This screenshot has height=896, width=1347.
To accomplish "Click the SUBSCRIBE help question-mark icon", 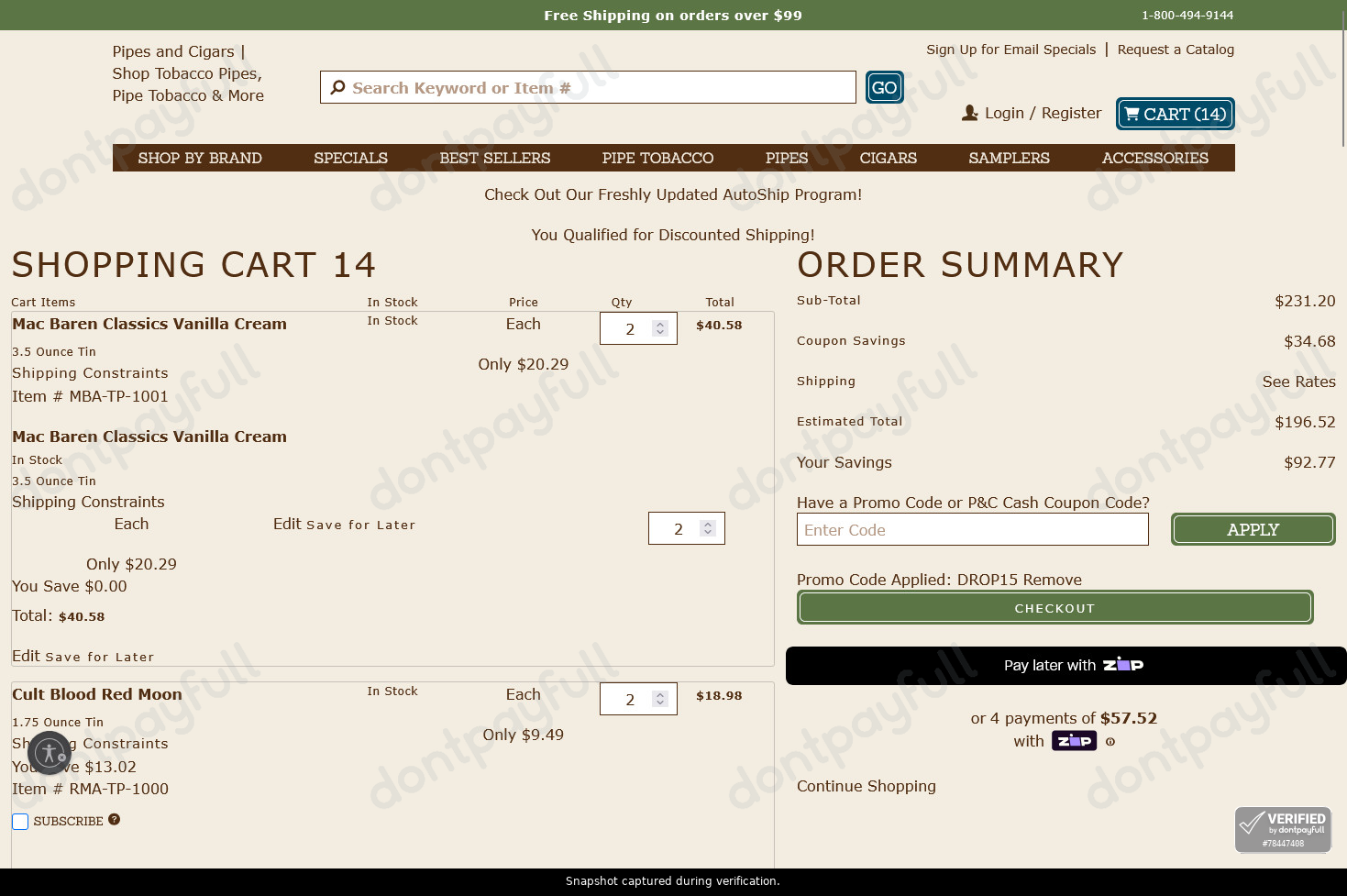I will click(x=114, y=820).
